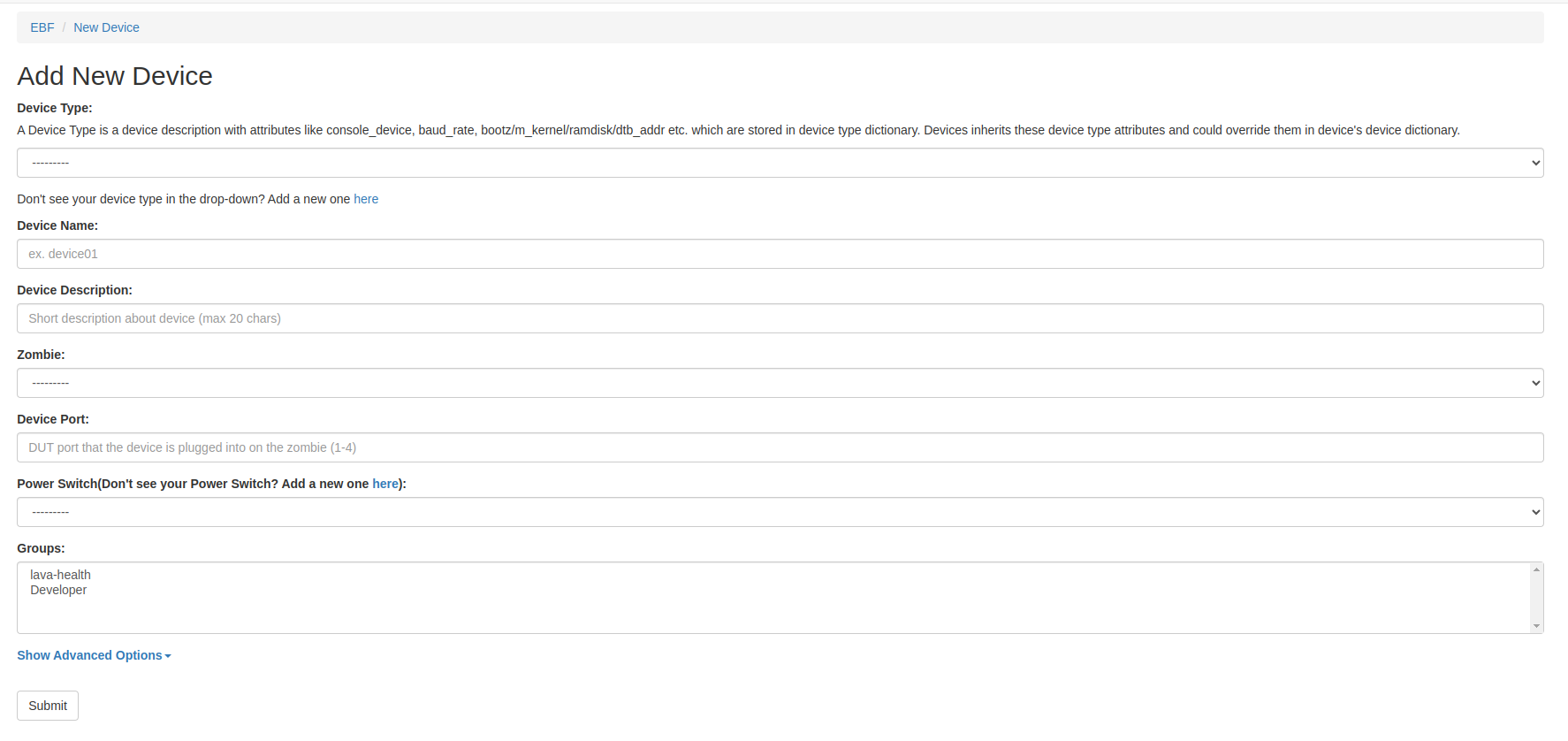The width and height of the screenshot is (1568, 741).
Task: Follow the 'here' link to add a Power Switch
Action: click(385, 484)
